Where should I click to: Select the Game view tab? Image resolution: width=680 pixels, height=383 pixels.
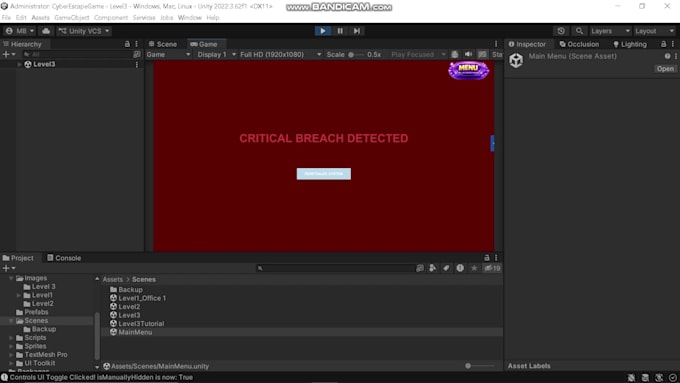coord(204,44)
